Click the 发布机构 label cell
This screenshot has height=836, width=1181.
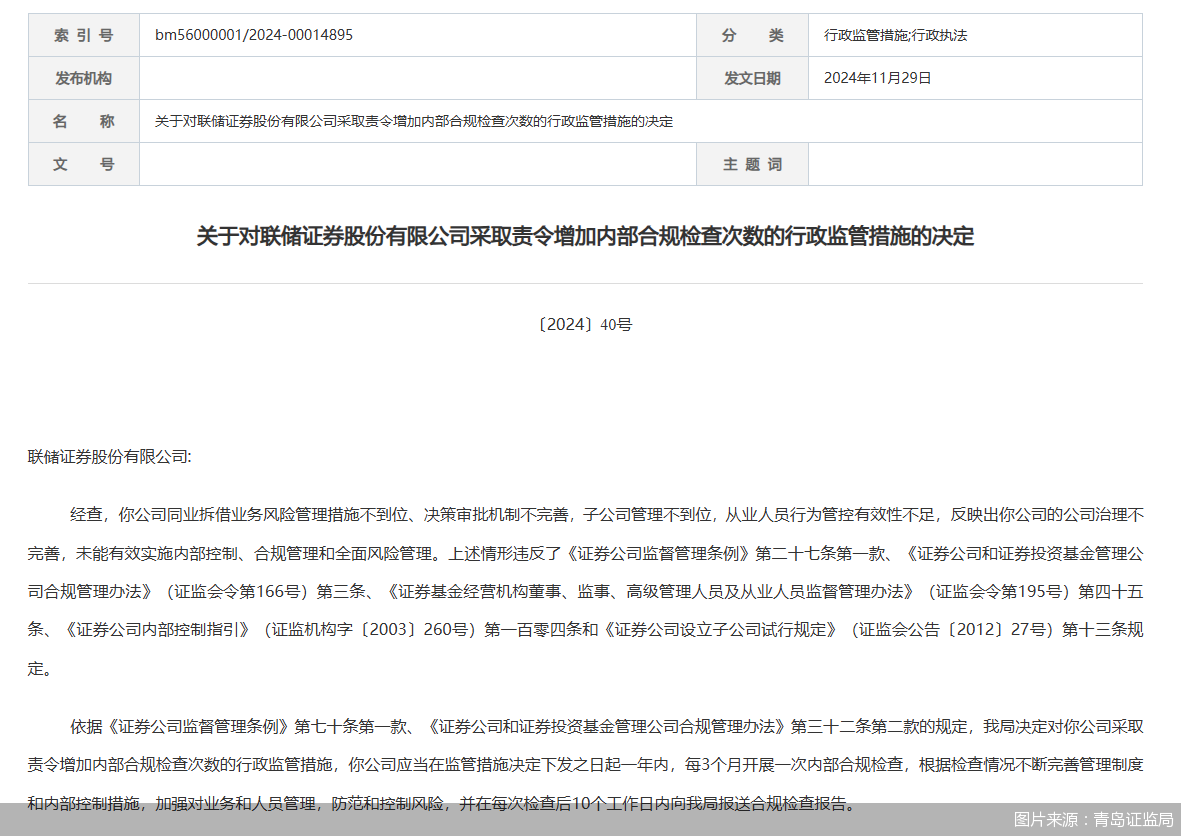click(x=84, y=78)
